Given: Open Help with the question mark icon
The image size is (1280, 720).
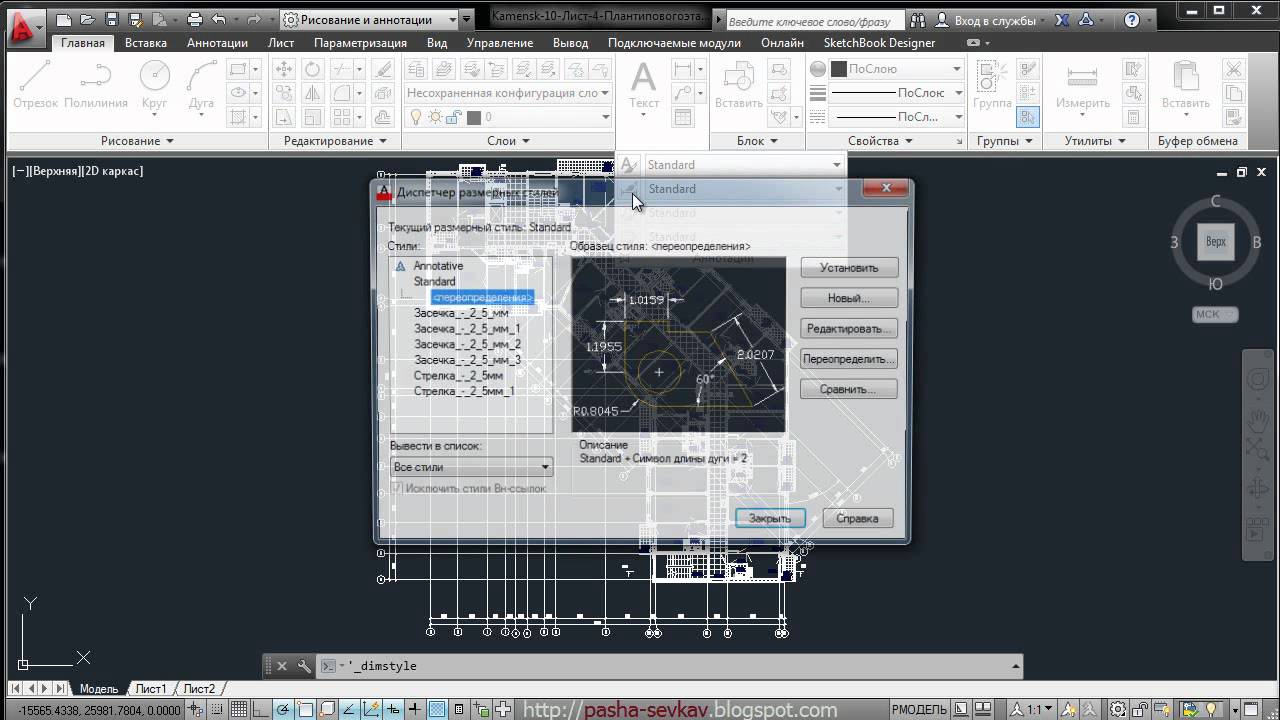Looking at the screenshot, I should point(1132,20).
